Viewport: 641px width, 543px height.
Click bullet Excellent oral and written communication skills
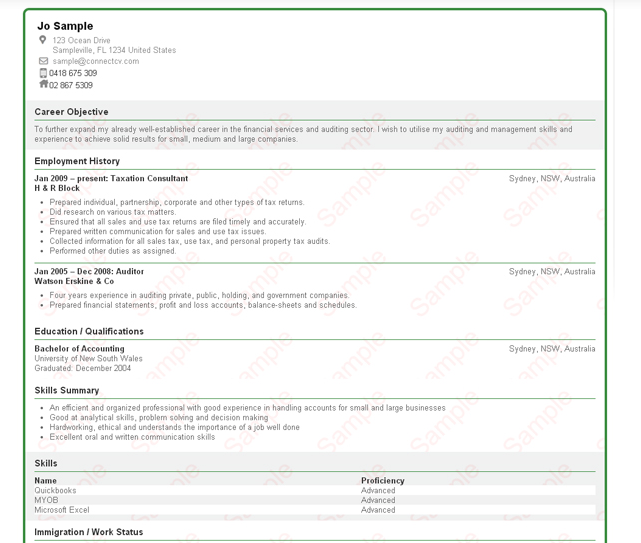coord(132,437)
